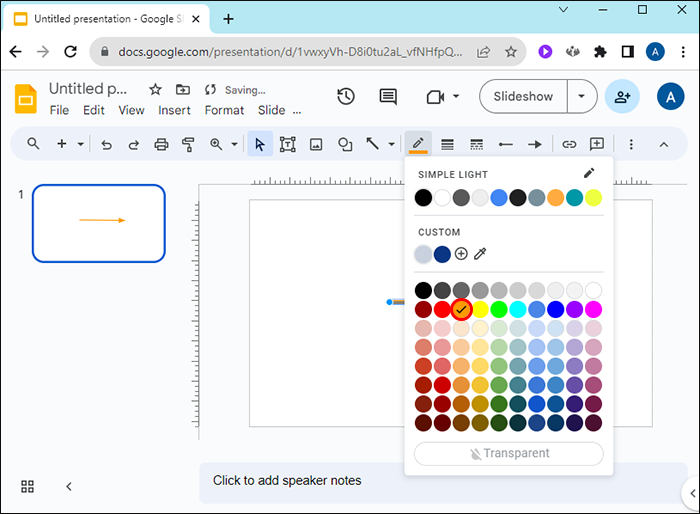Select the text box tool
Screen dimensions: 700x514
288,144
